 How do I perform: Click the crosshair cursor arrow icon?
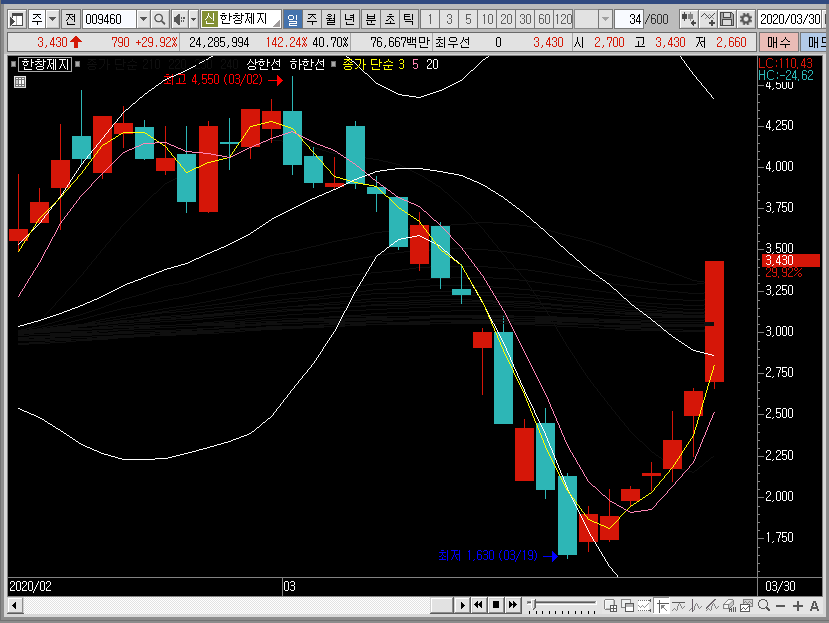coord(661,606)
